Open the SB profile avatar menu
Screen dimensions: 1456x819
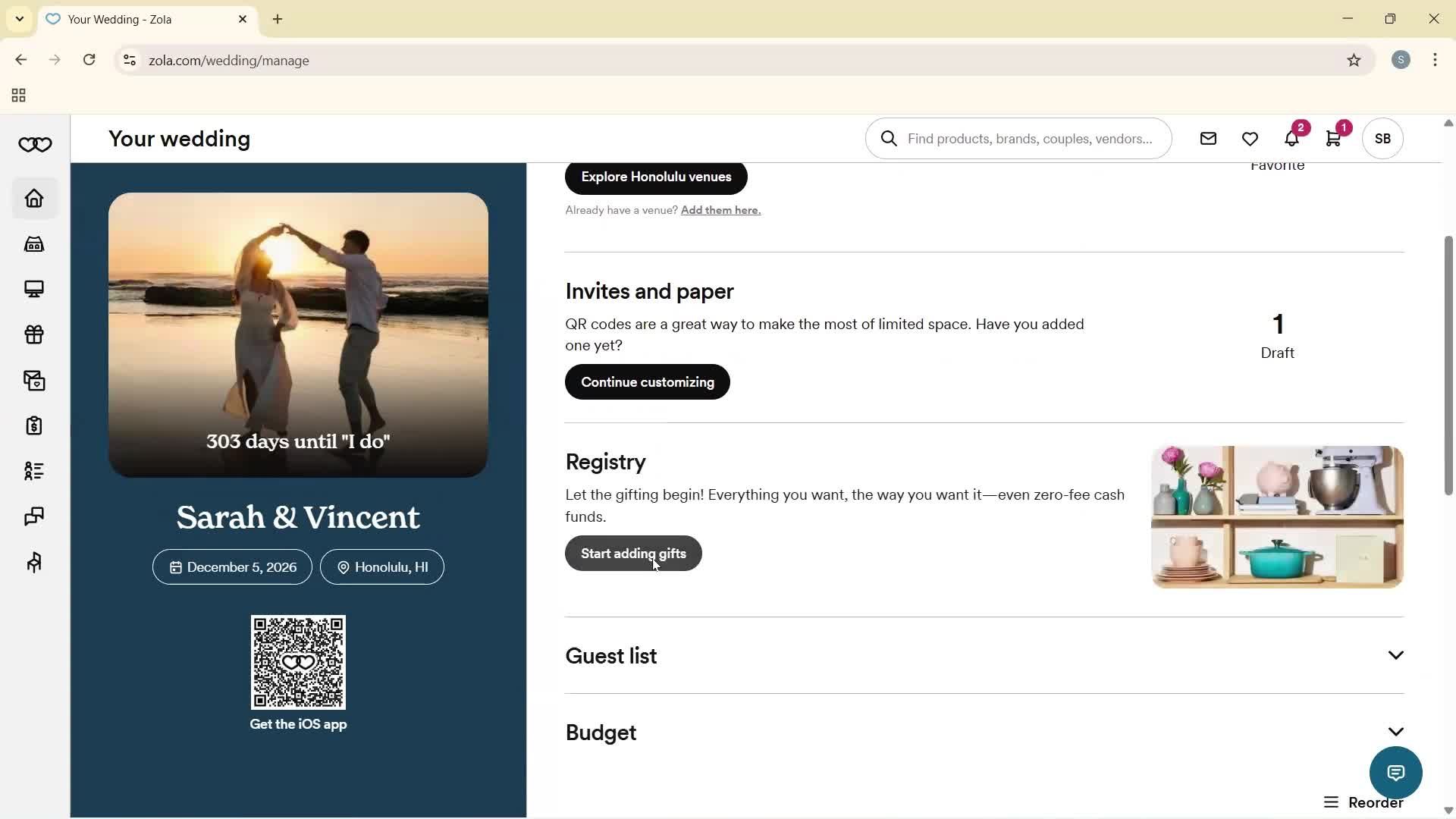tap(1382, 138)
